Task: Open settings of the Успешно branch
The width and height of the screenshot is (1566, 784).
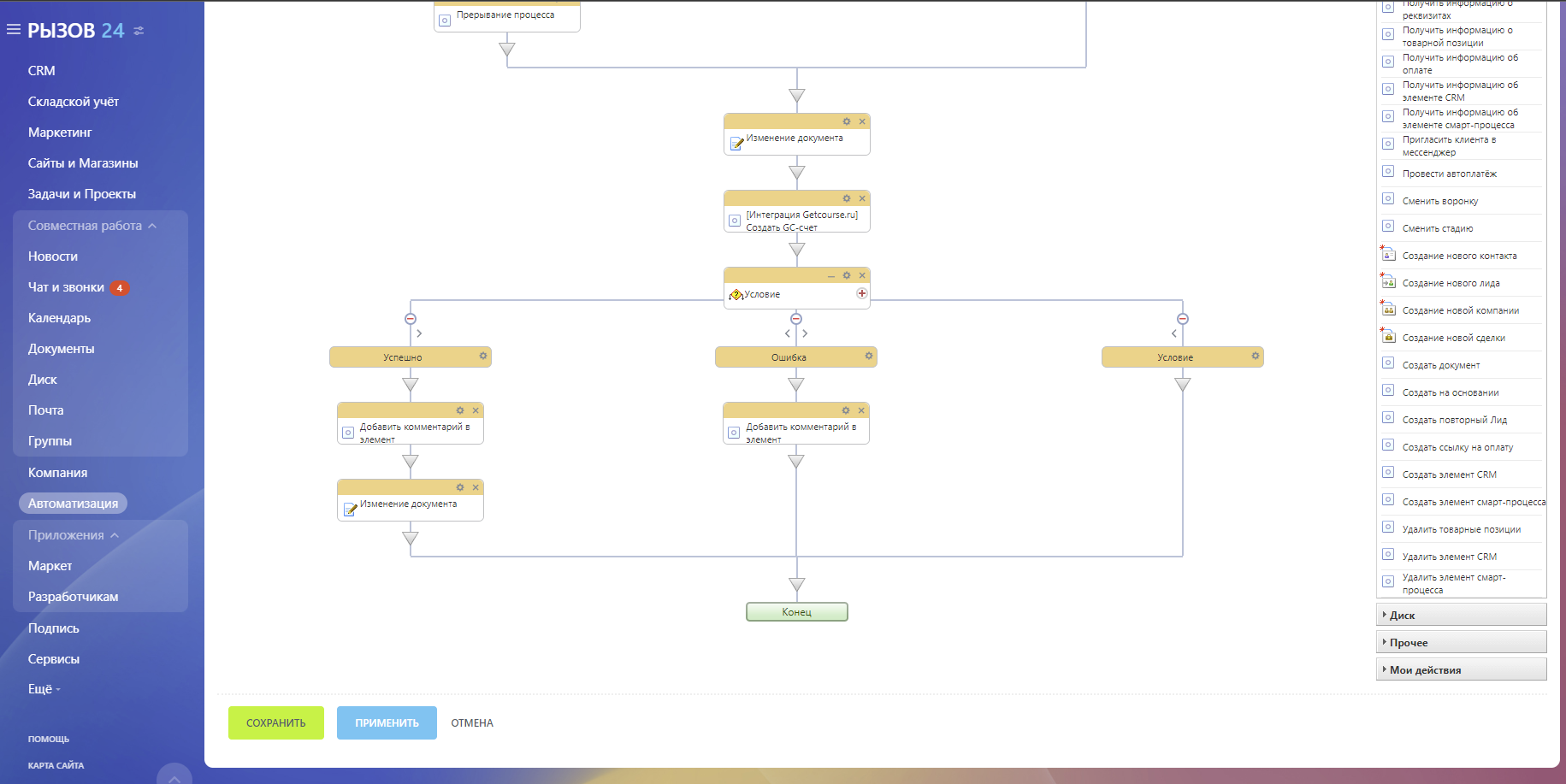Action: coord(483,356)
